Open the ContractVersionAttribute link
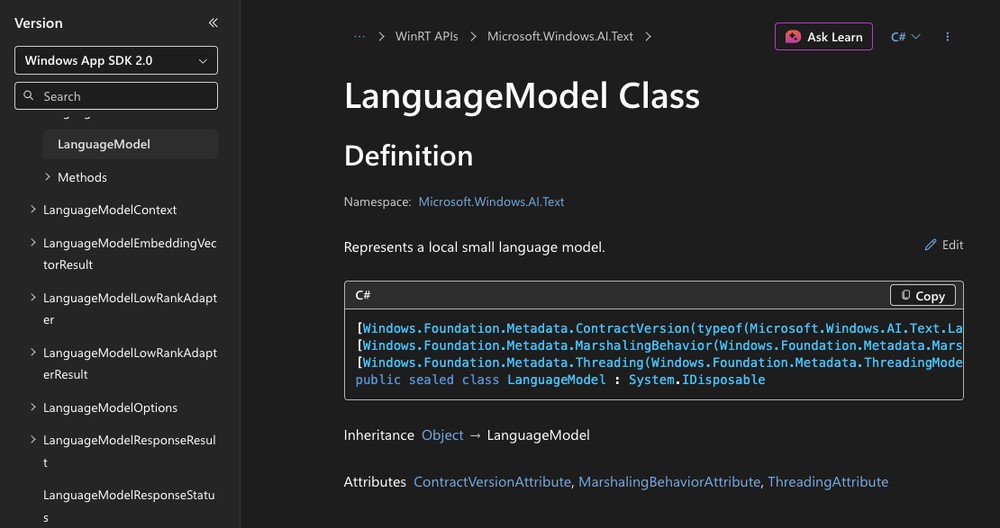The width and height of the screenshot is (1000, 528). (x=492, y=482)
